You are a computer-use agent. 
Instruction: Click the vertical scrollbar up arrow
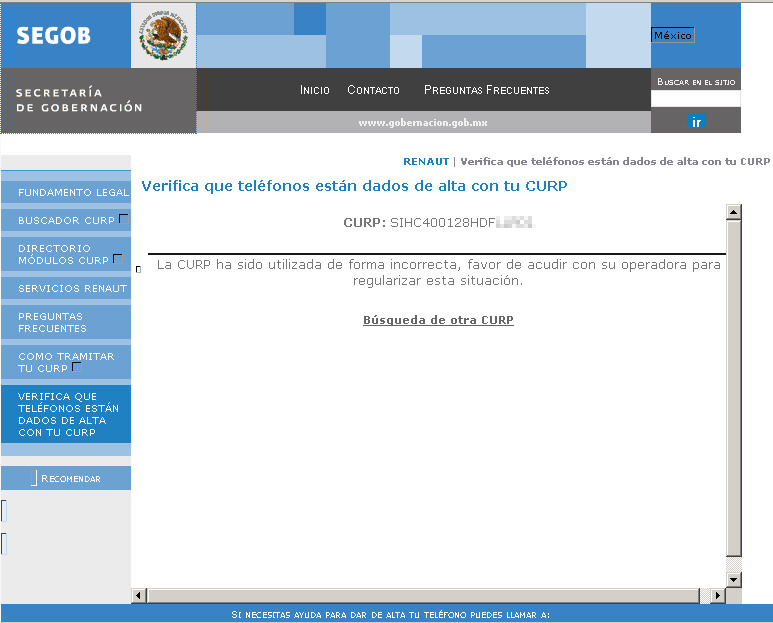pos(734,212)
